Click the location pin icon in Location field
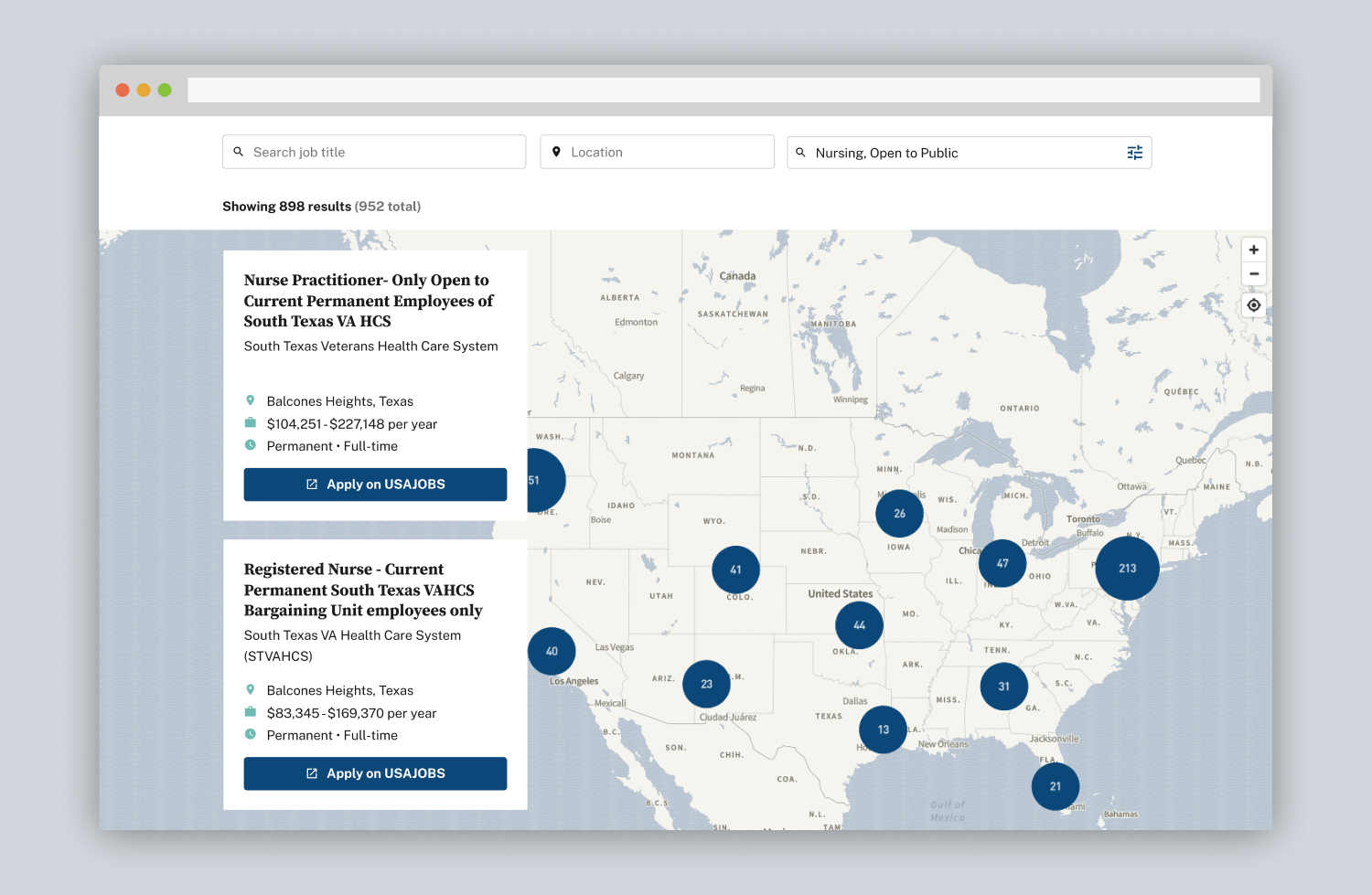This screenshot has height=895, width=1372. [x=556, y=152]
